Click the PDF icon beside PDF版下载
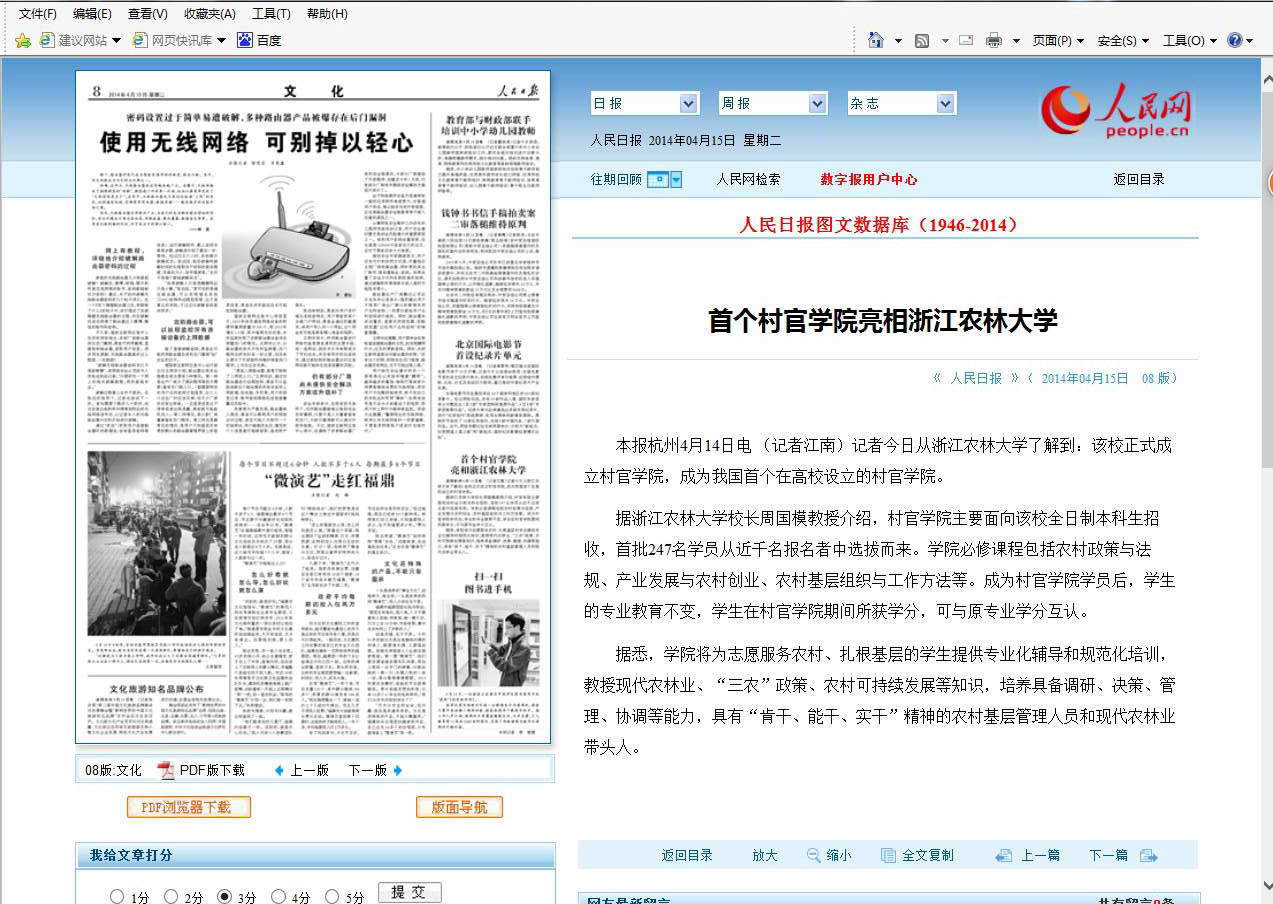Viewport: 1273px width, 904px height. [x=166, y=770]
